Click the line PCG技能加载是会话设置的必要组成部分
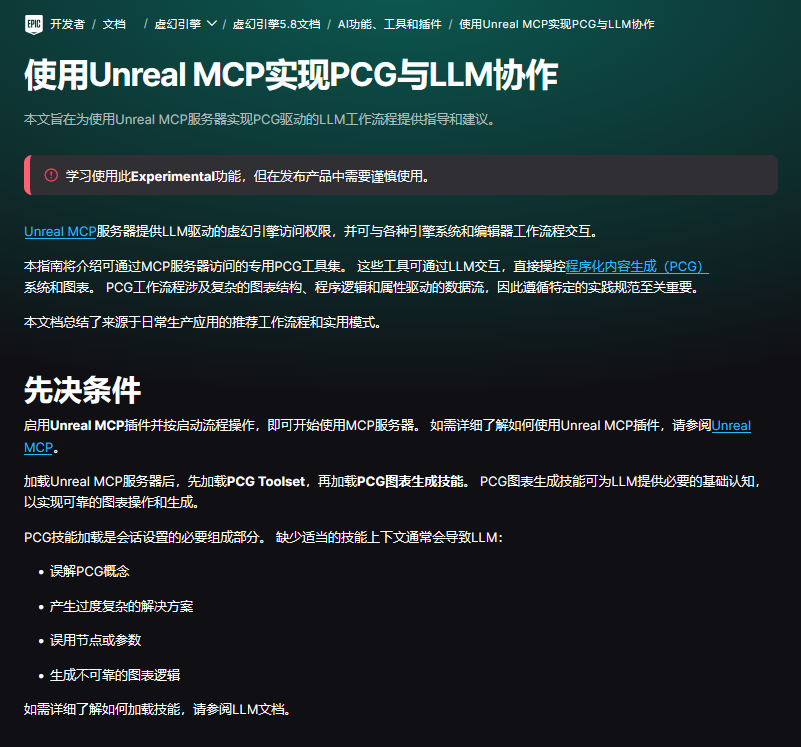Viewport: 801px width, 747px height. pos(263,538)
